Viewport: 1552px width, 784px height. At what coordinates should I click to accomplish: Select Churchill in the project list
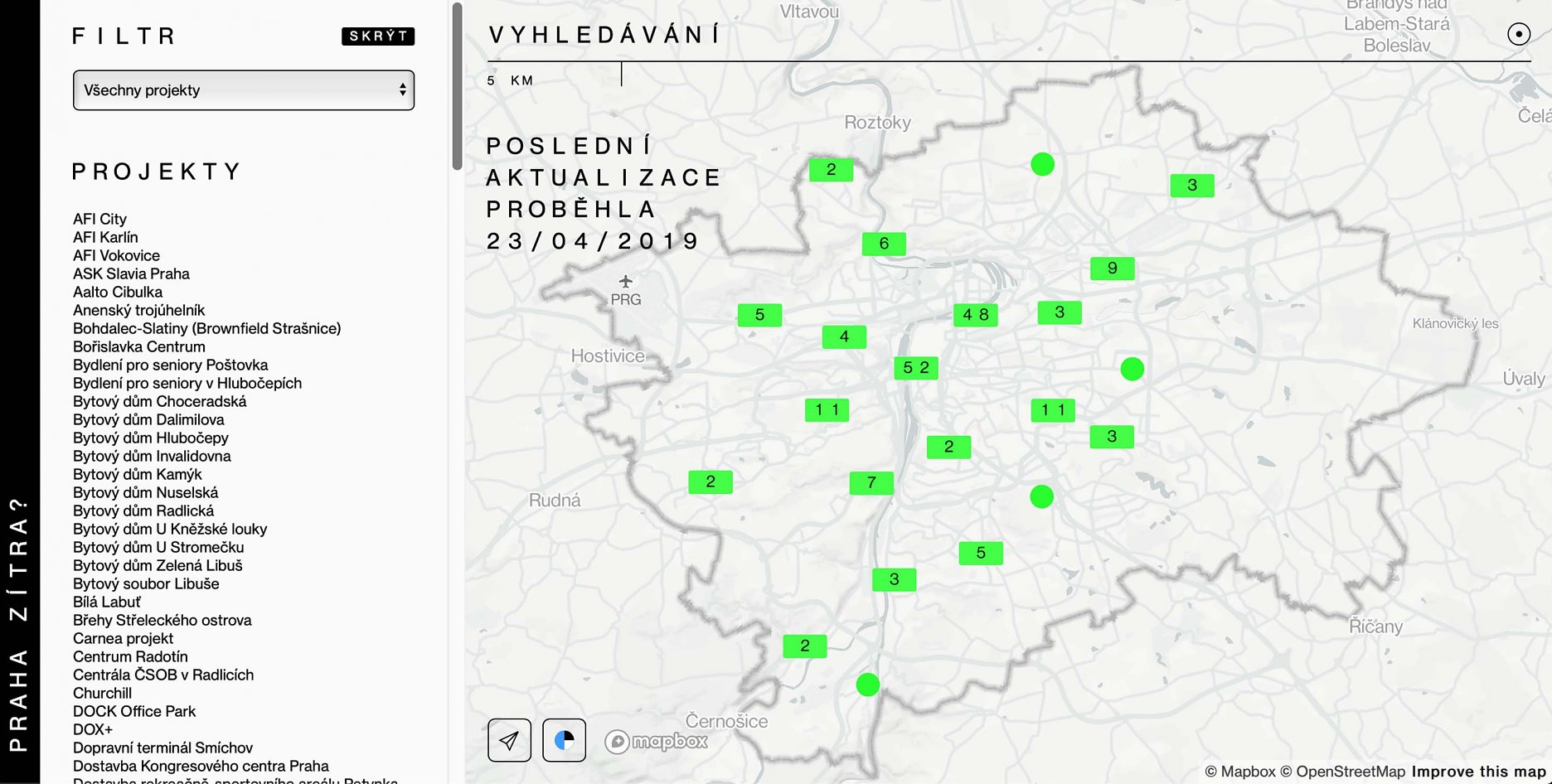(x=102, y=693)
